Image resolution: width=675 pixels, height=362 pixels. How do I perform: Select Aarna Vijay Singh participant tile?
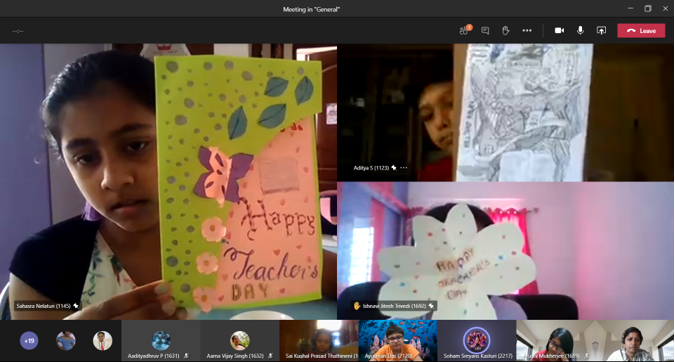coord(240,340)
